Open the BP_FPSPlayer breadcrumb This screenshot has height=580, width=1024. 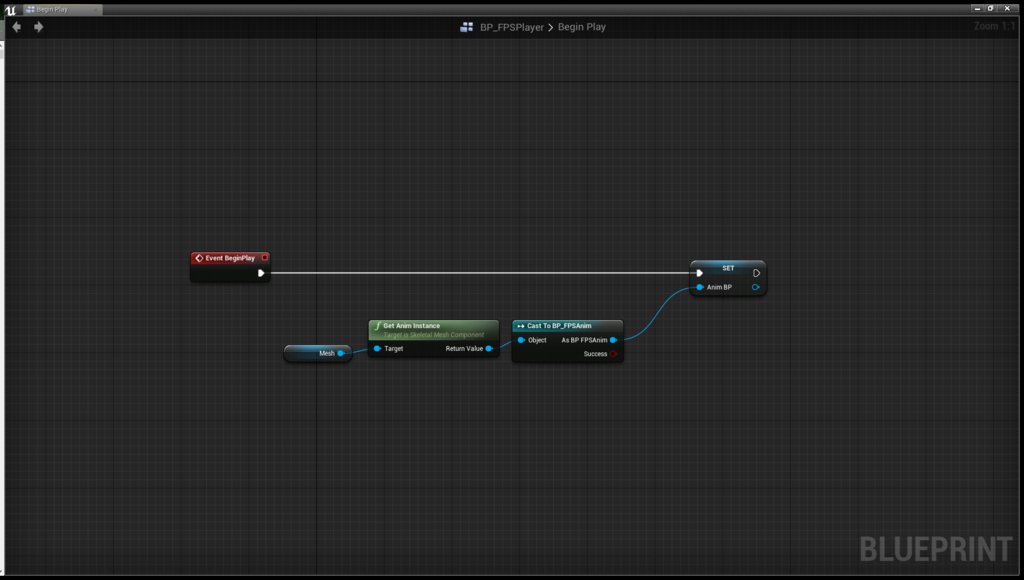pos(512,27)
